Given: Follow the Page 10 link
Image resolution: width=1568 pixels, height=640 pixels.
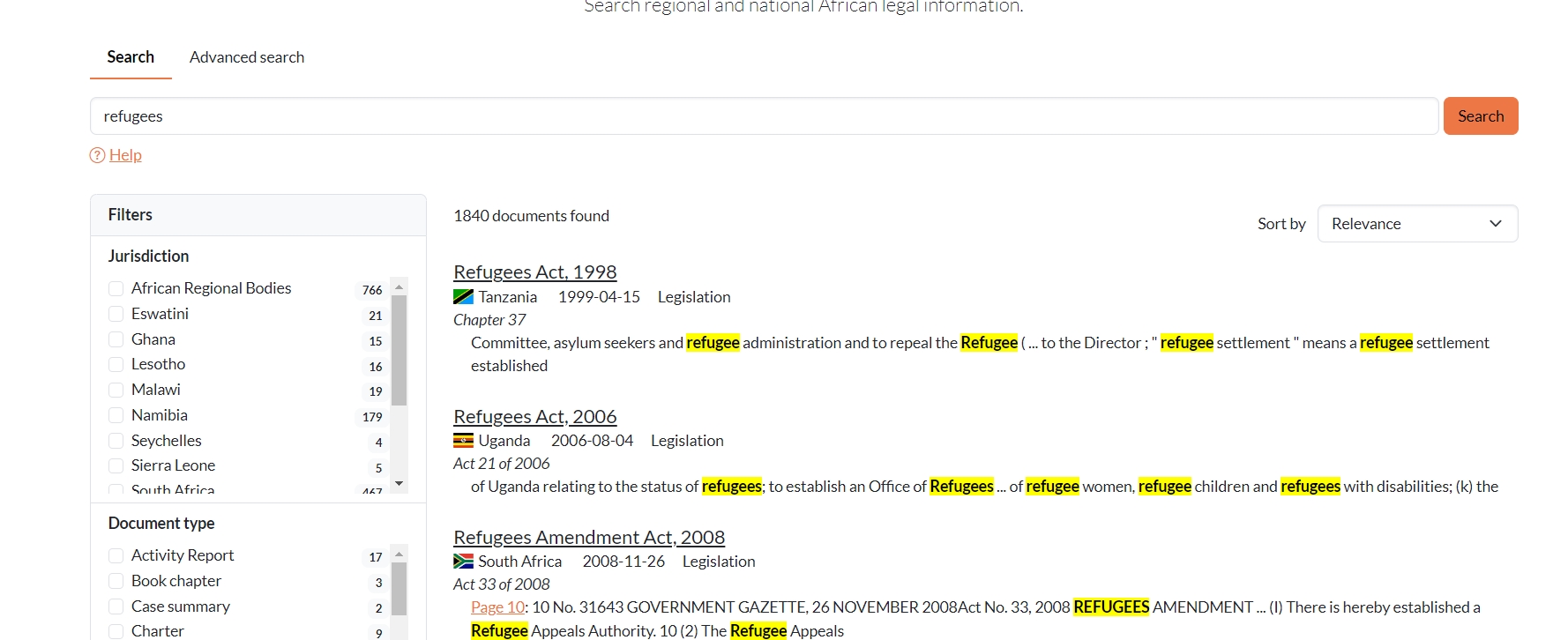Looking at the screenshot, I should pyautogui.click(x=497, y=607).
